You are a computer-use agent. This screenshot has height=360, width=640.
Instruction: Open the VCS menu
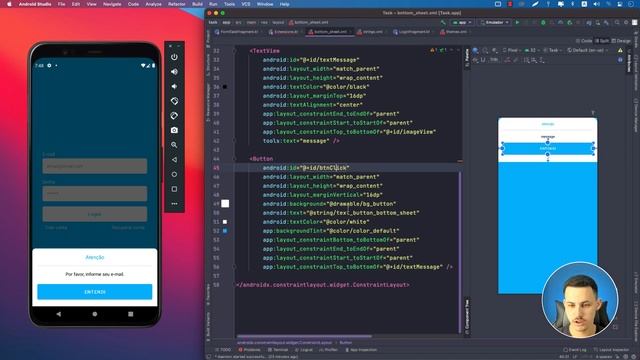click(x=246, y=4)
